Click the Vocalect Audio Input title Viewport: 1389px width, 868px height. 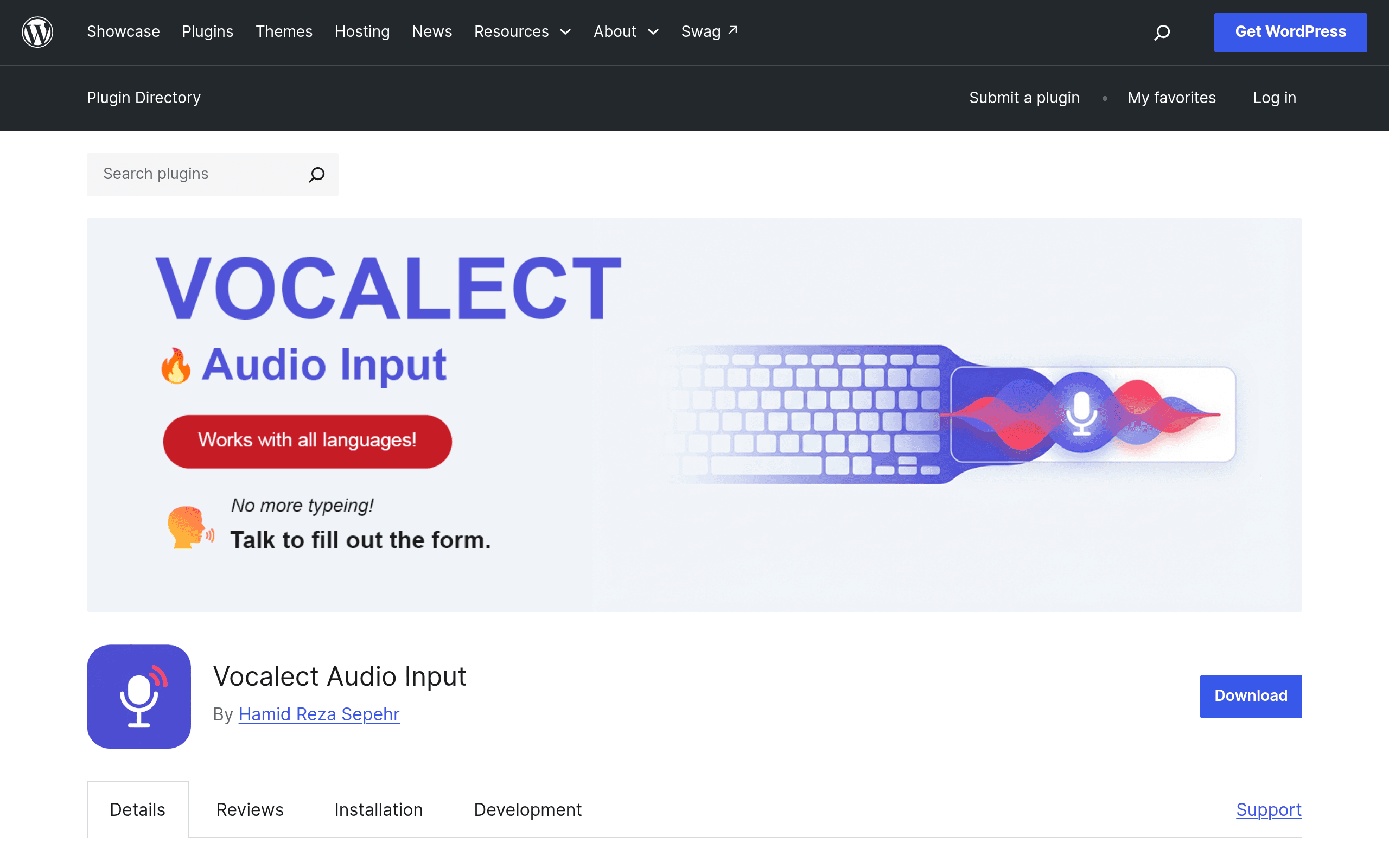click(x=339, y=676)
